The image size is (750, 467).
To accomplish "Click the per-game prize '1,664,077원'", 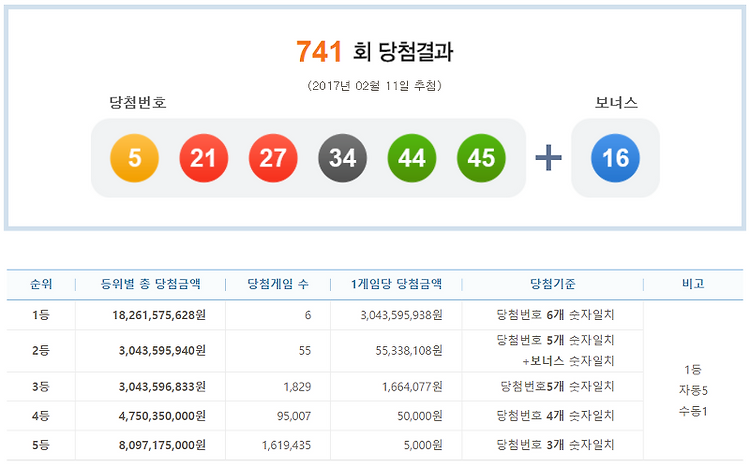I will pyautogui.click(x=412, y=387).
